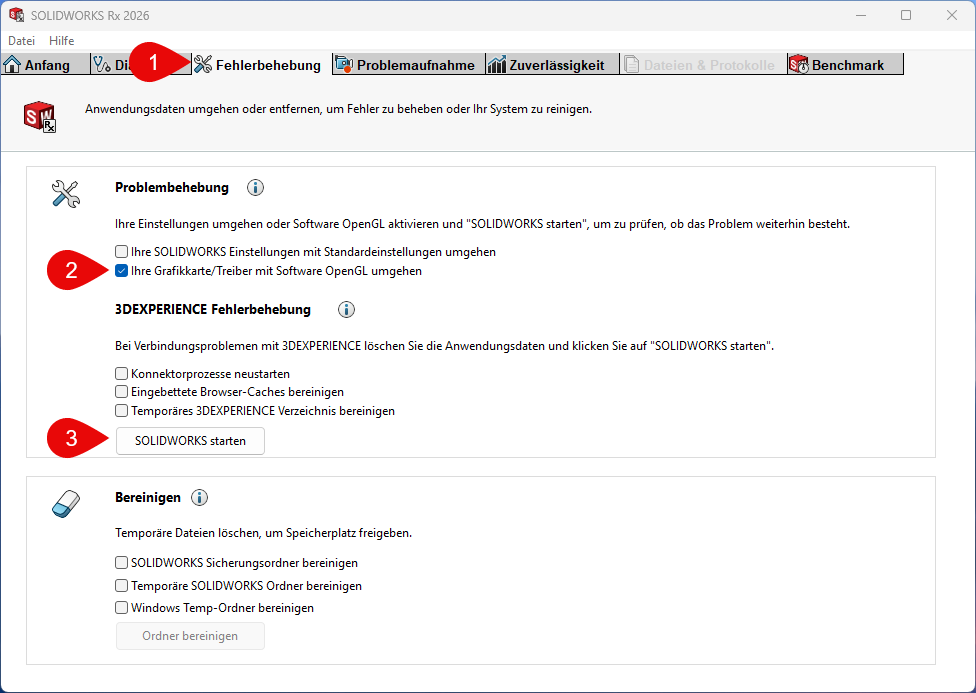
Task: Enable bypassing SOLIDWORKS Einstellungen with defaults
Action: tap(122, 252)
